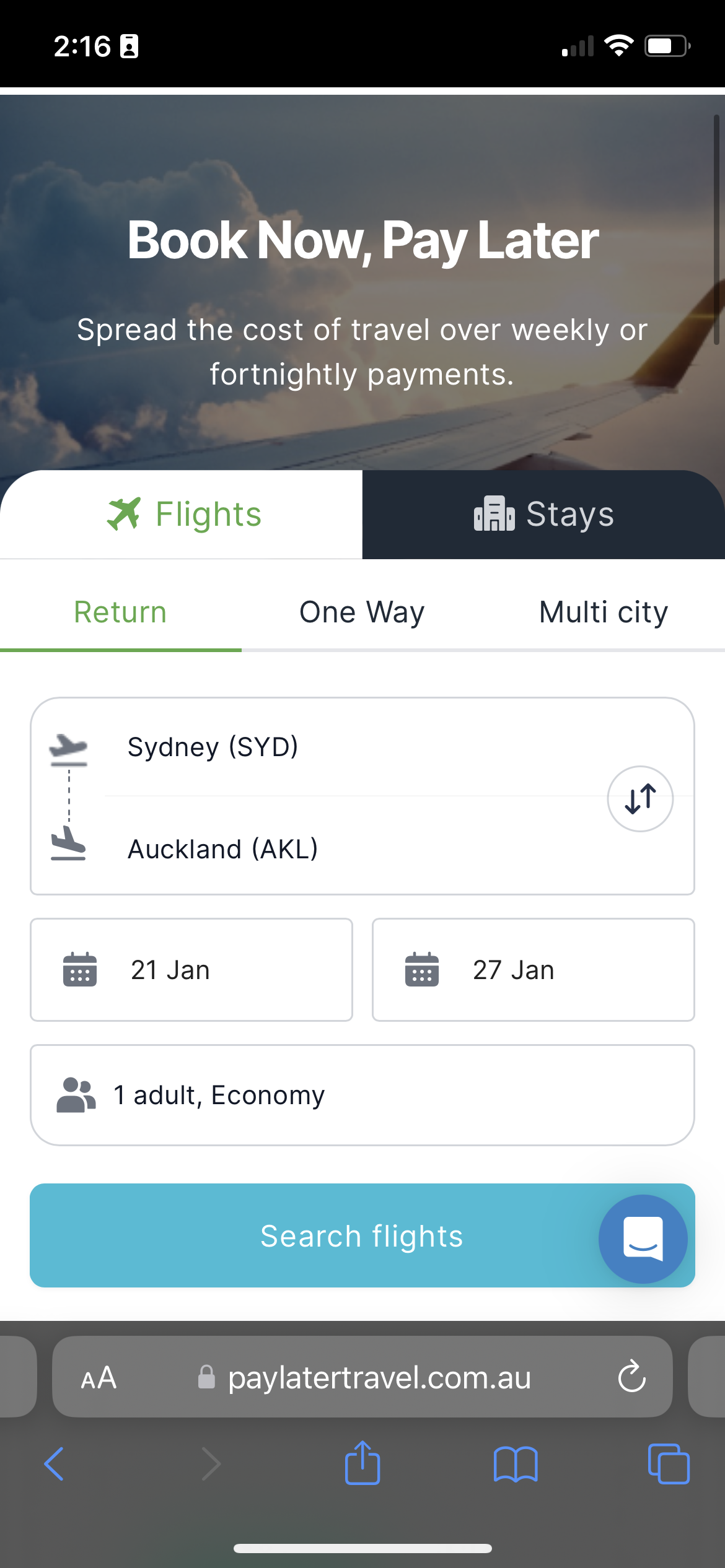Go back using the Safari back arrow
Image resolution: width=725 pixels, height=1568 pixels.
click(x=55, y=1464)
